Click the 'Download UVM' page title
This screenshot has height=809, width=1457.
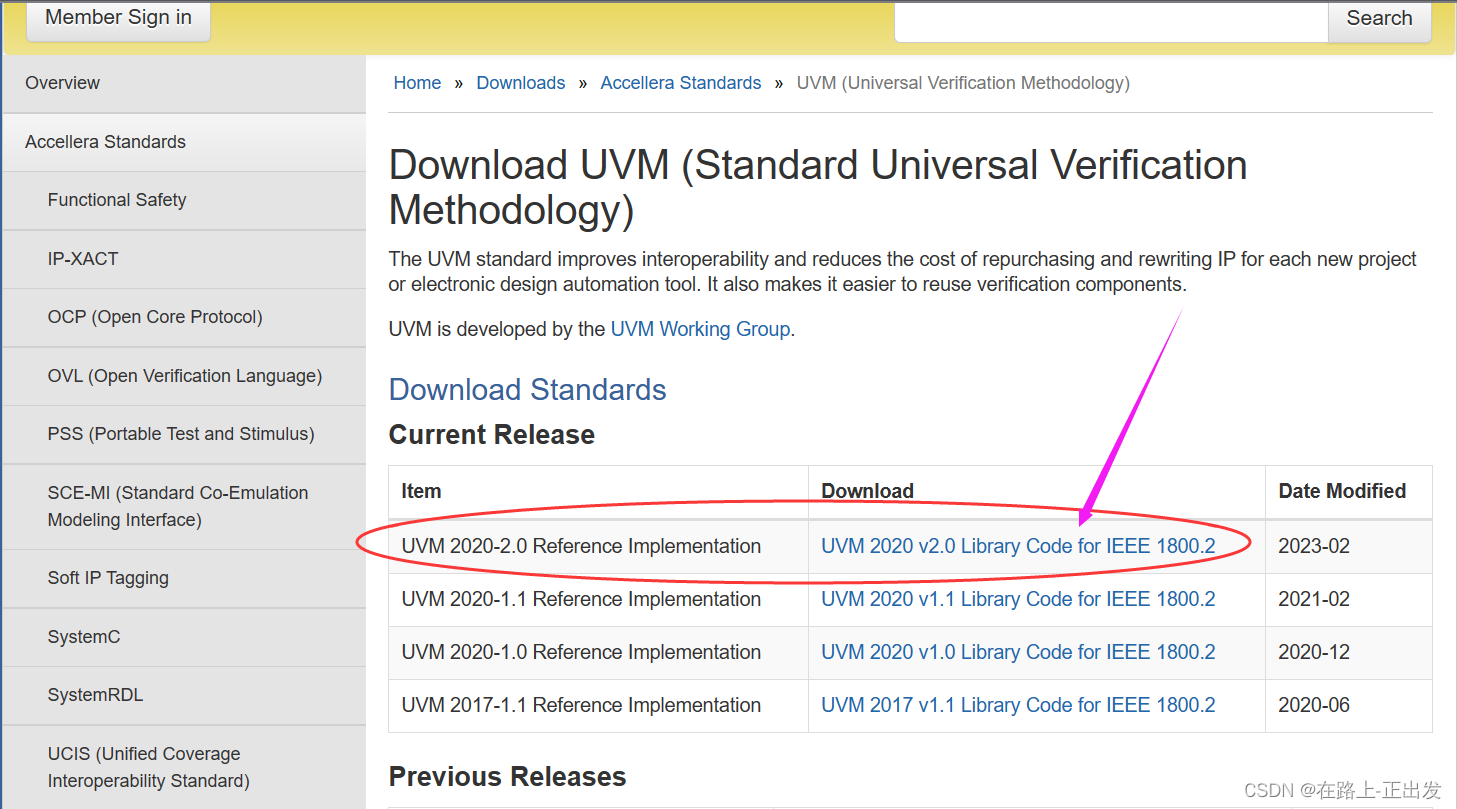pos(818,187)
